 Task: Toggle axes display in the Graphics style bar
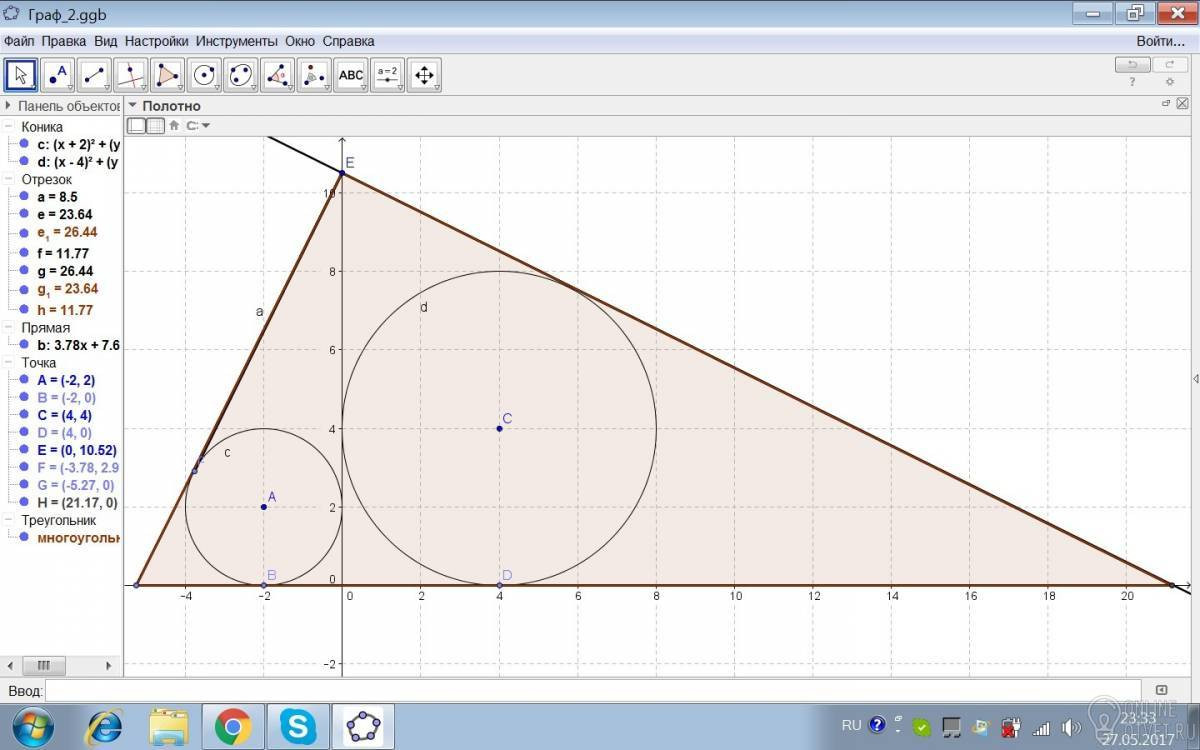click(136, 126)
